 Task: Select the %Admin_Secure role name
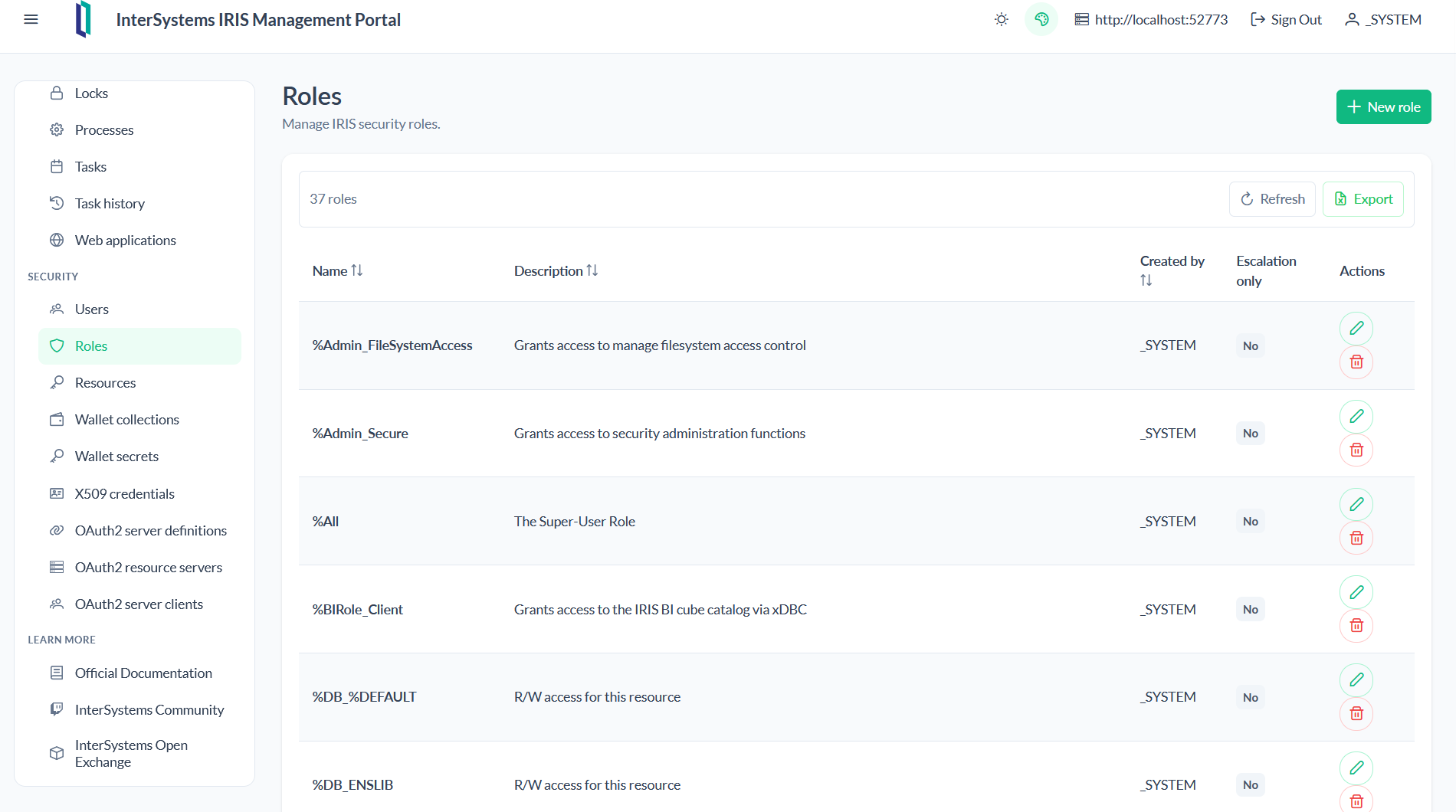click(360, 434)
